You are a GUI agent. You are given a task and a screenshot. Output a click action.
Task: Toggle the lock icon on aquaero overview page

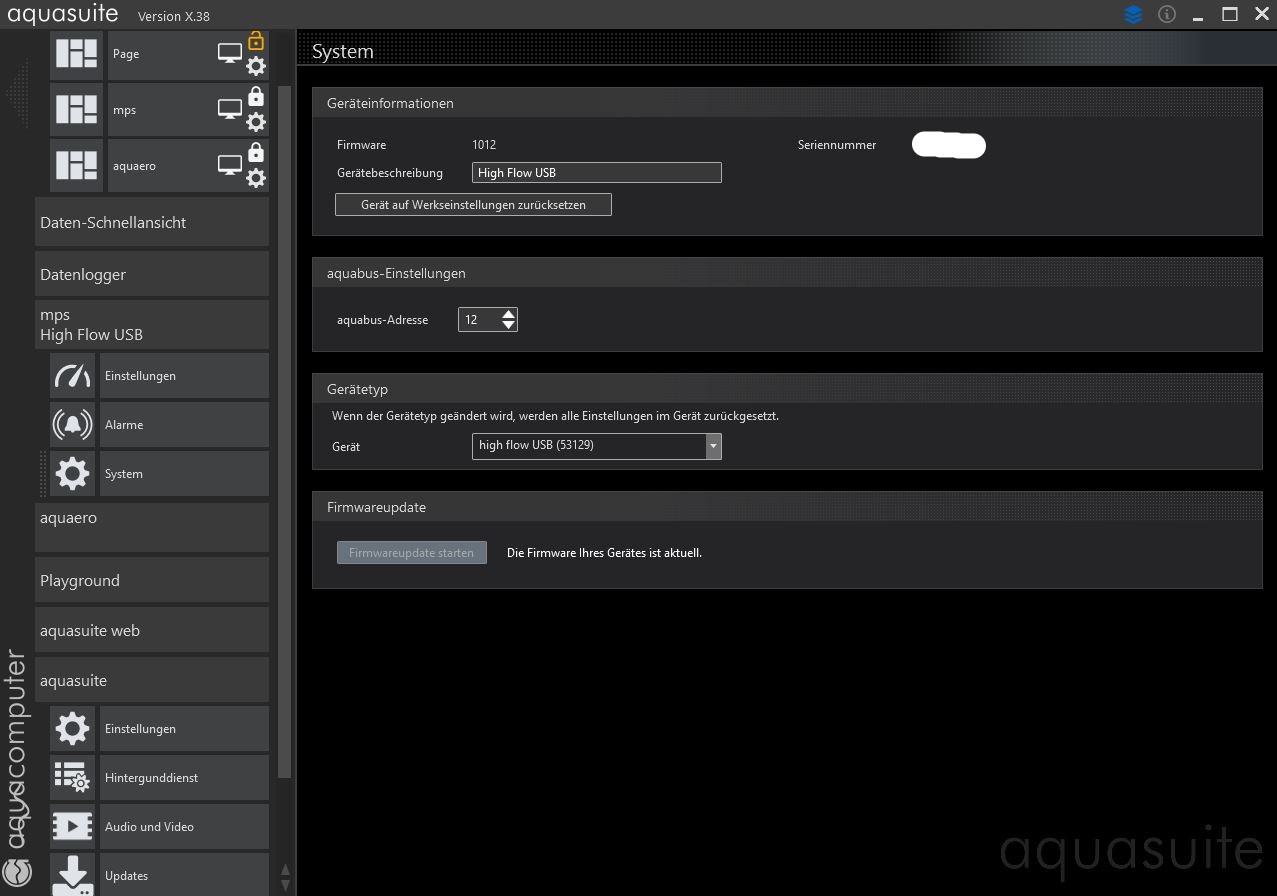tap(256, 153)
